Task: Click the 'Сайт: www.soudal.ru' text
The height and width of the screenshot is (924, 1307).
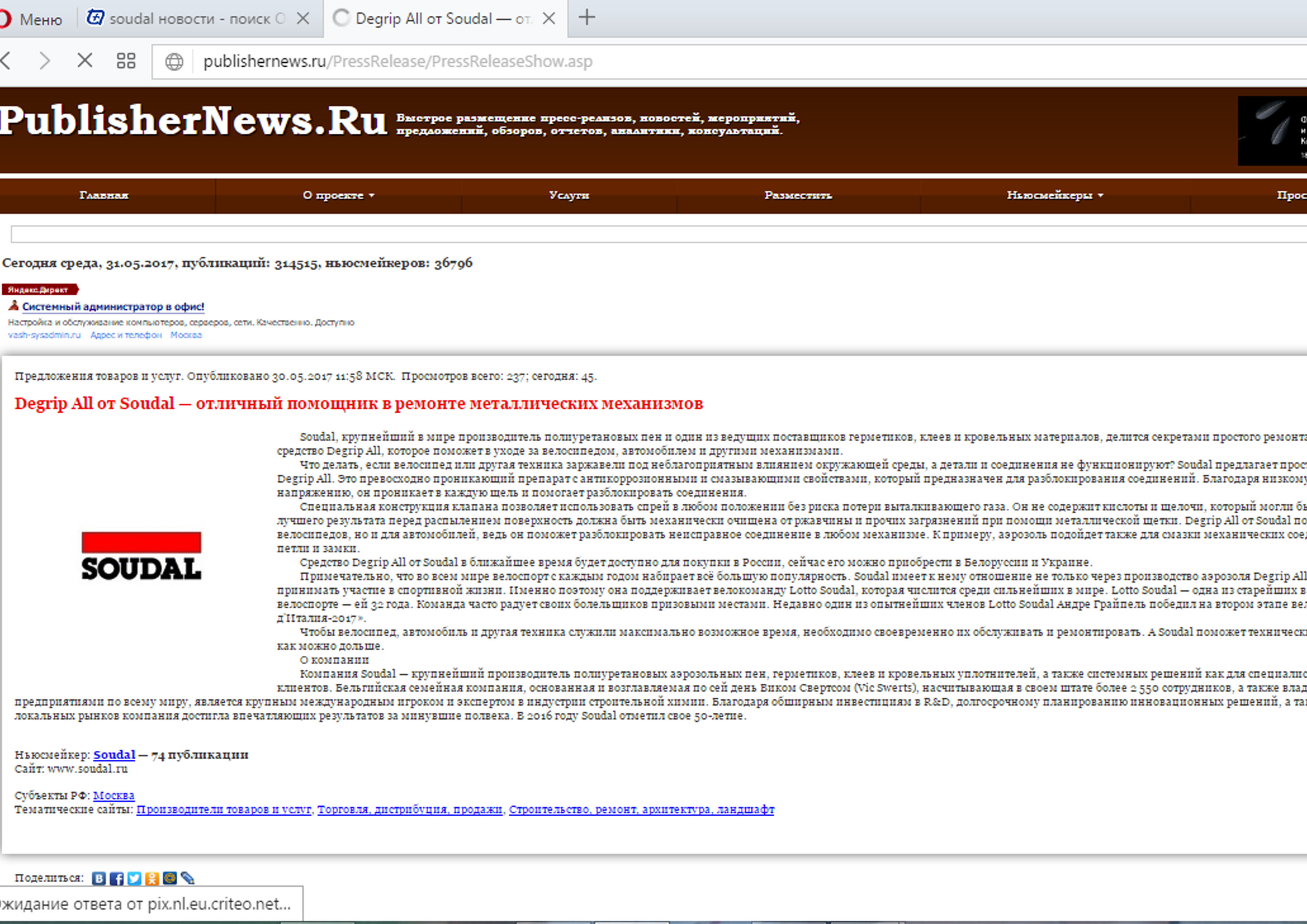Action: tap(71, 769)
